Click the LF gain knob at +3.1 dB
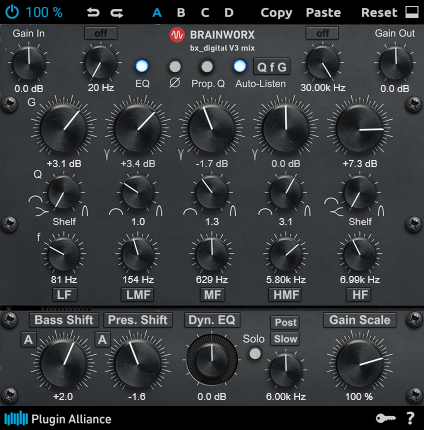This screenshot has width=424, height=430. 64,129
